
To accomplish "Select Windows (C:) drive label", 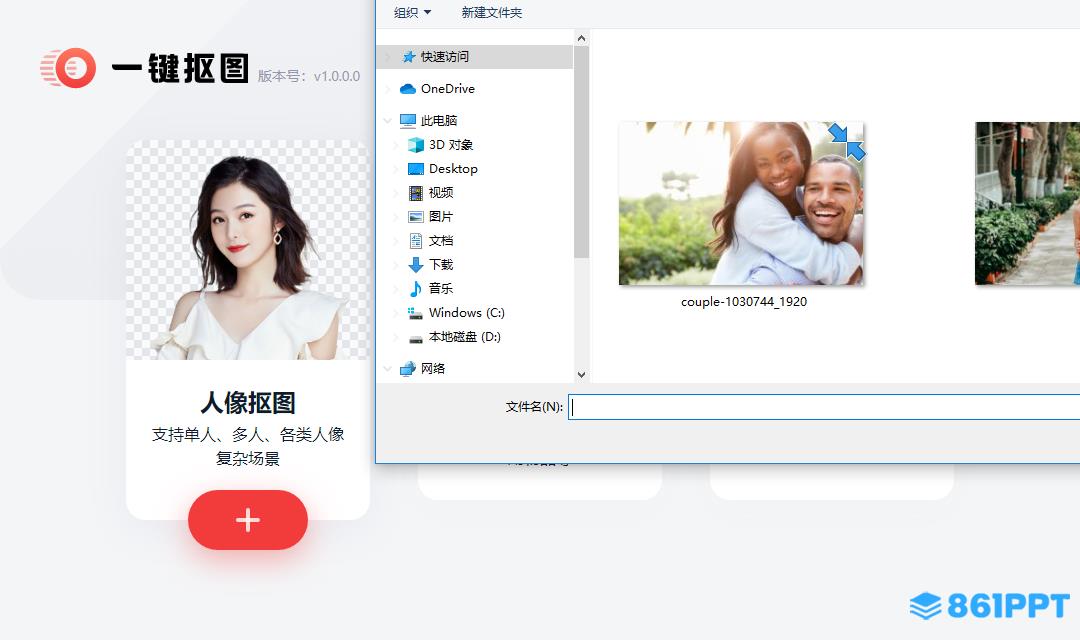I will (467, 313).
